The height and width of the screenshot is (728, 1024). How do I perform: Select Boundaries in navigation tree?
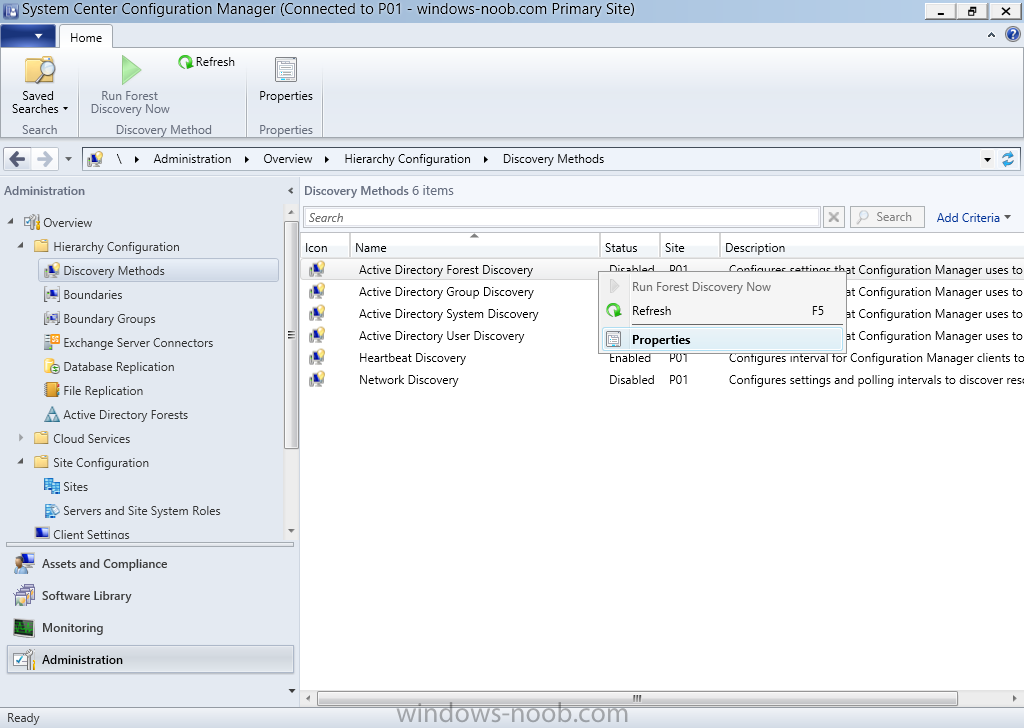click(93, 294)
